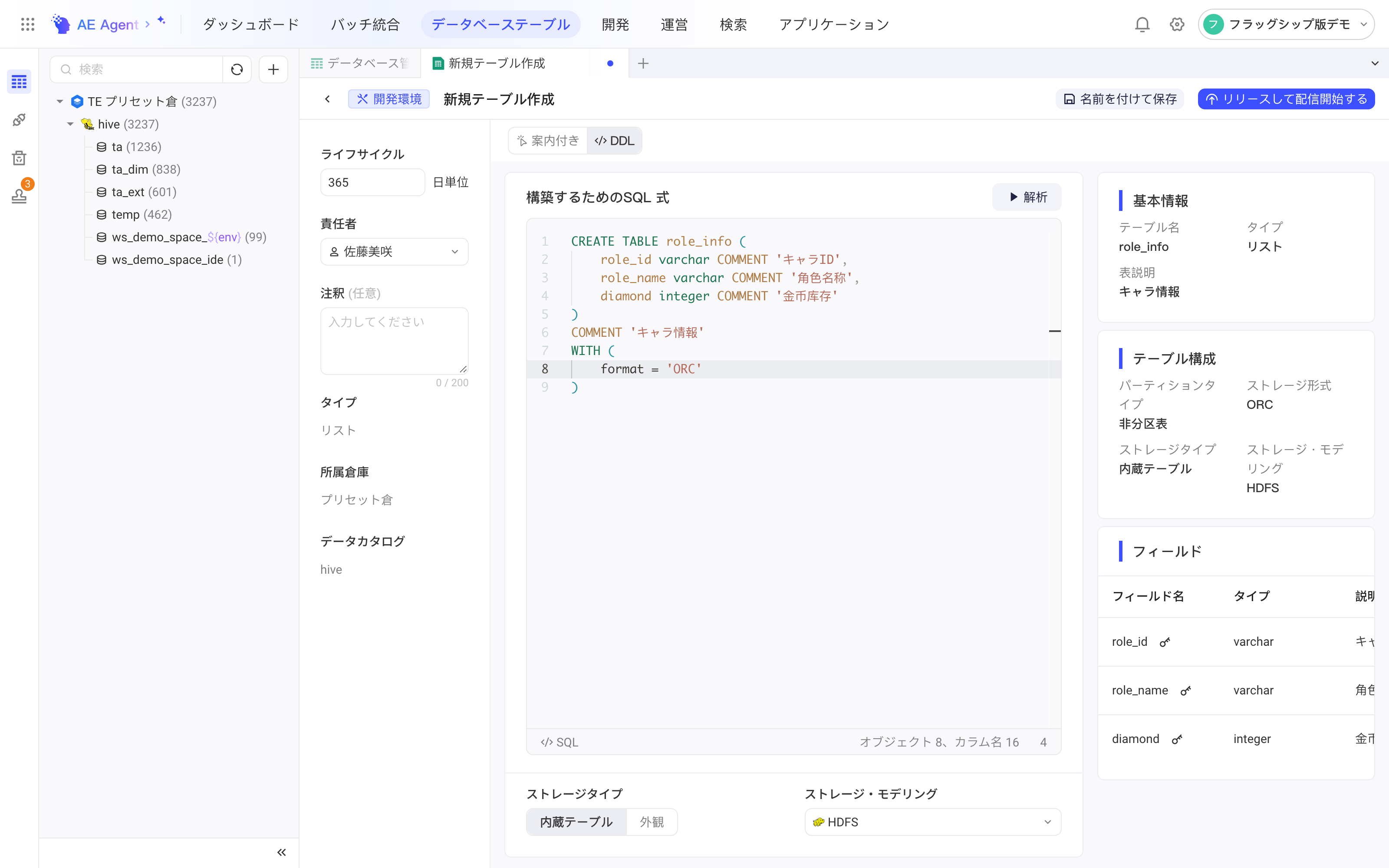Viewport: 1389px width, 868px height.
Task: Open the 責任者 佐藤美咲 dropdown
Action: pos(394,251)
